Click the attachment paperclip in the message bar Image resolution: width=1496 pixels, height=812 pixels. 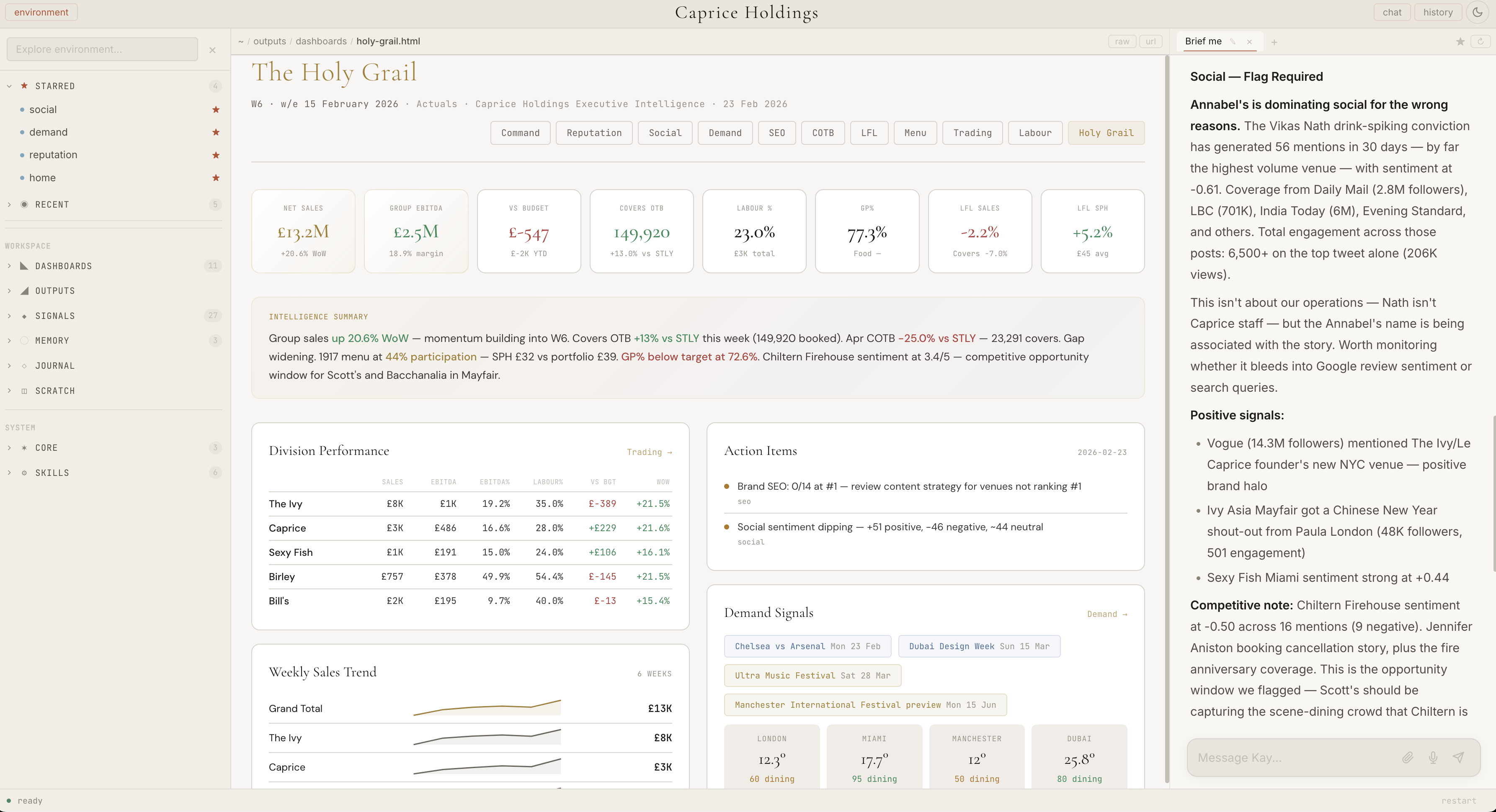pos(1408,758)
